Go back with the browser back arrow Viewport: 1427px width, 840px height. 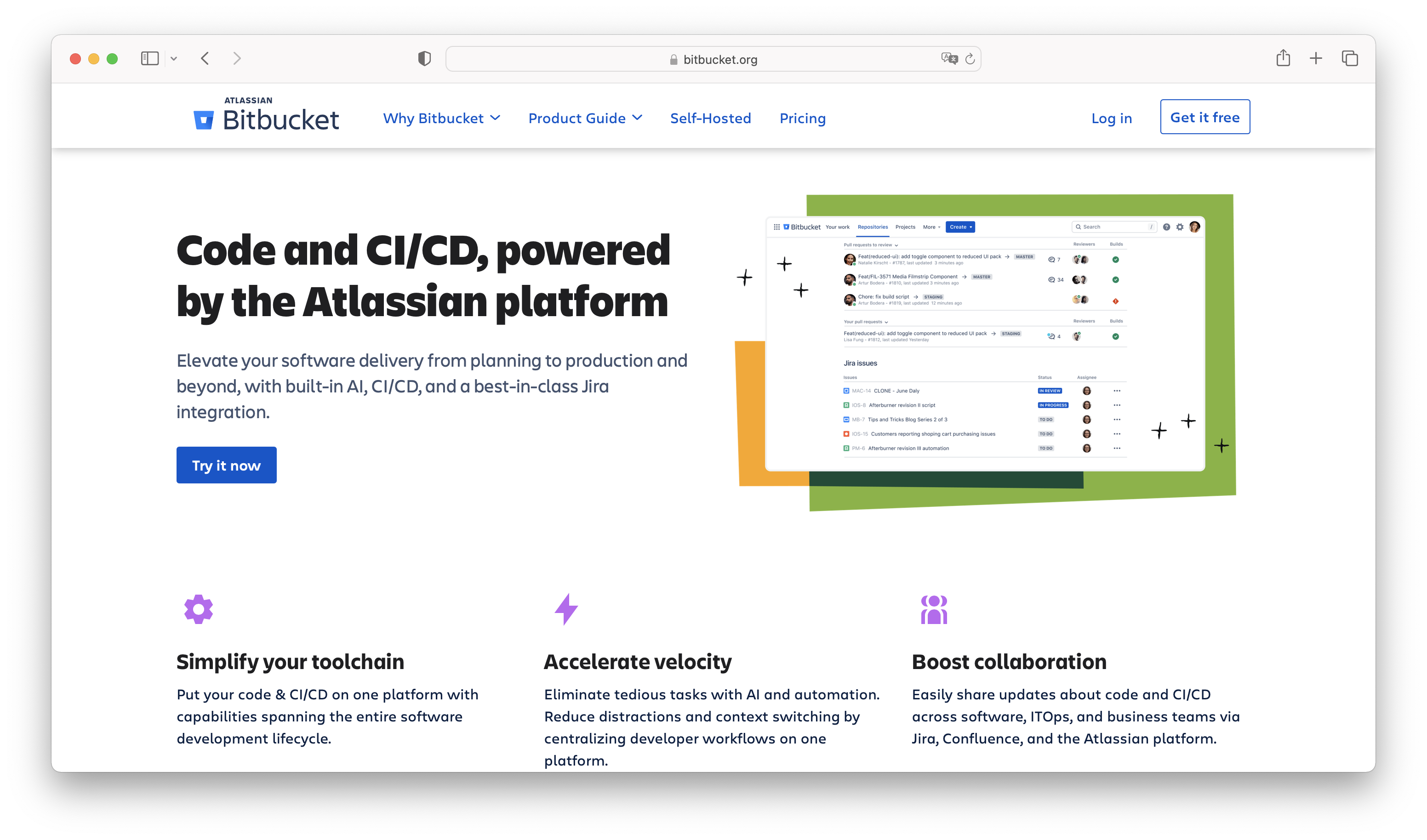(205, 58)
